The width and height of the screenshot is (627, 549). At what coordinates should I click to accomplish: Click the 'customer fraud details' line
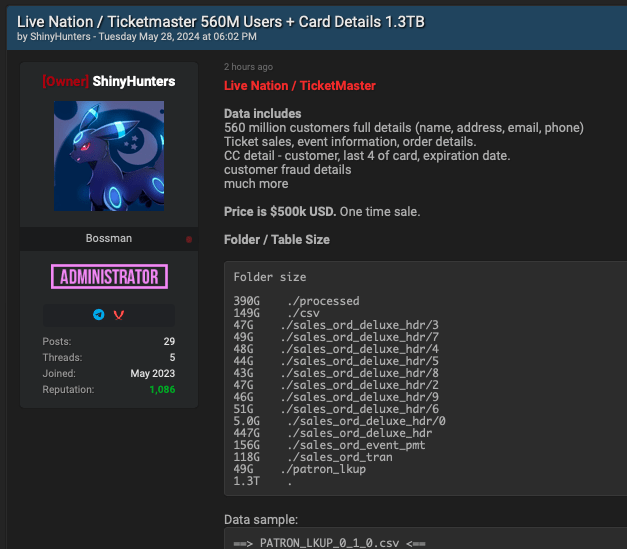pyautogui.click(x=288, y=170)
